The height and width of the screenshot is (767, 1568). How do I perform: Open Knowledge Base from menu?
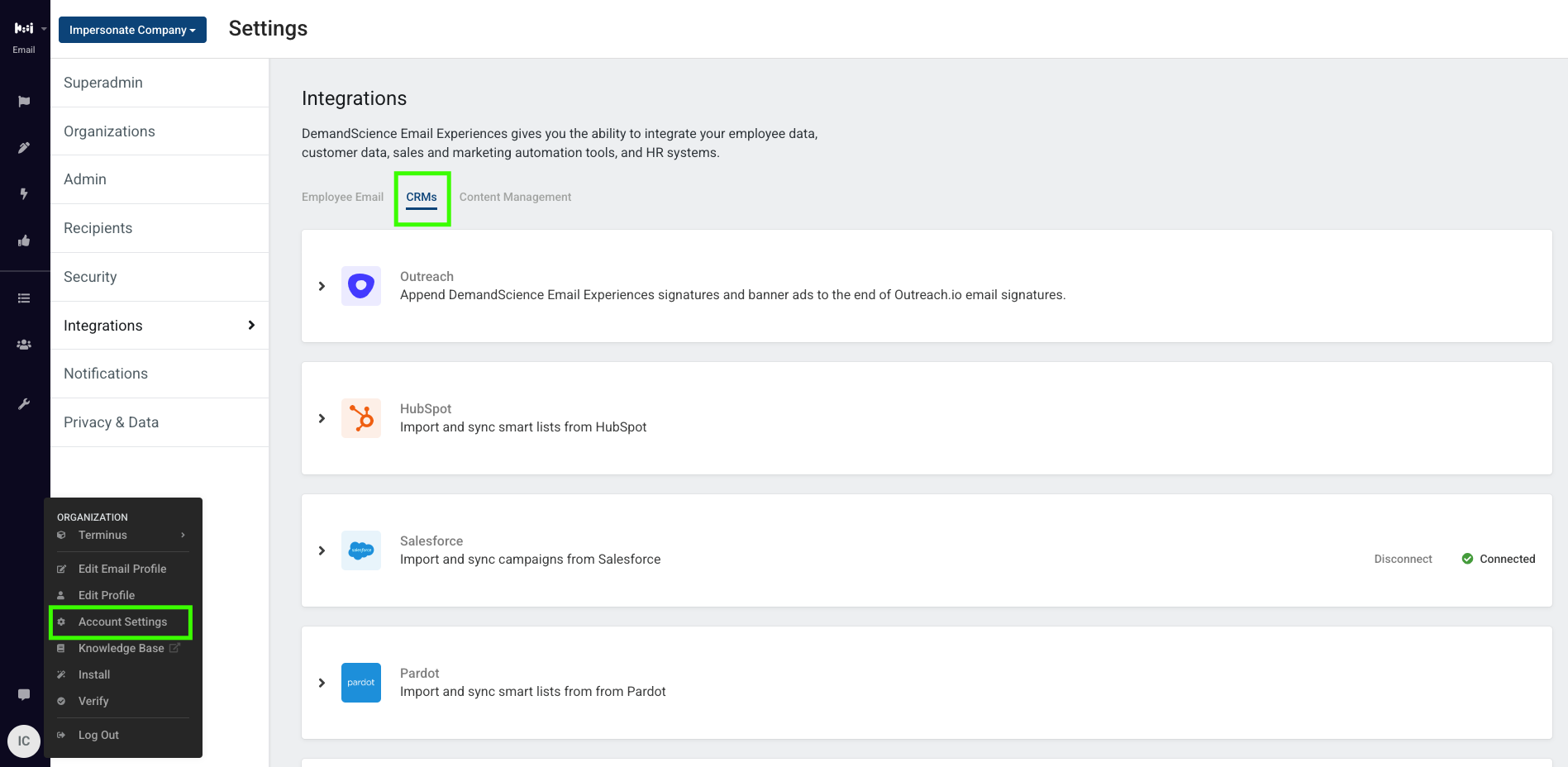point(122,648)
